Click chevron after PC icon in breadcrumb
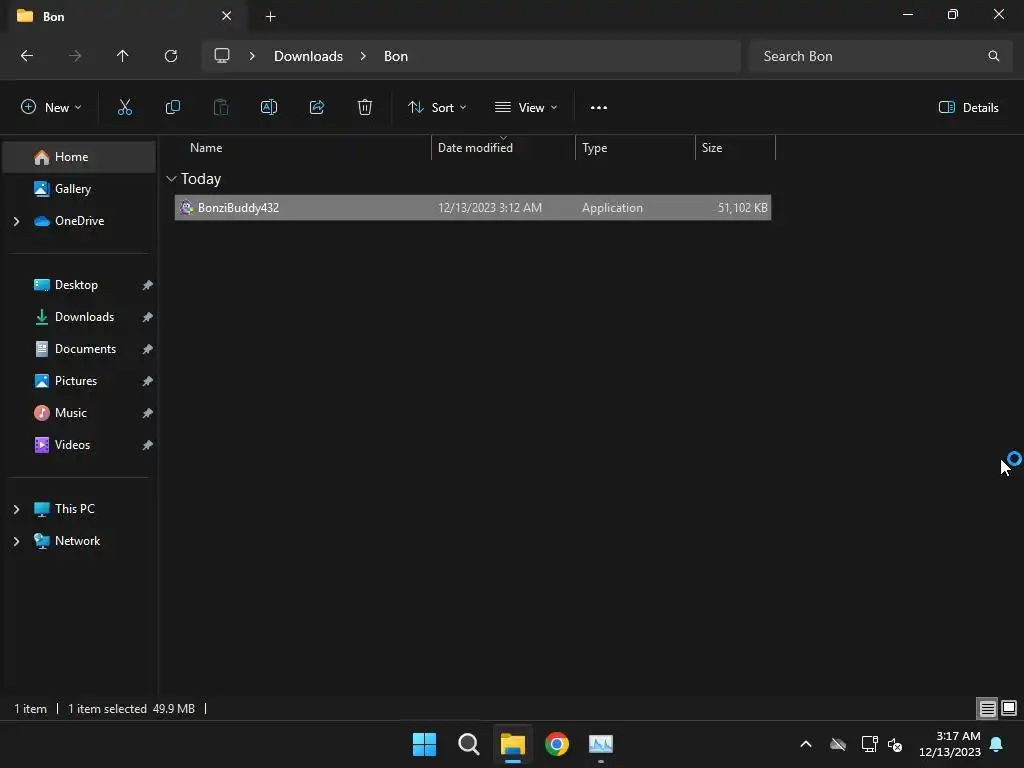 (252, 56)
